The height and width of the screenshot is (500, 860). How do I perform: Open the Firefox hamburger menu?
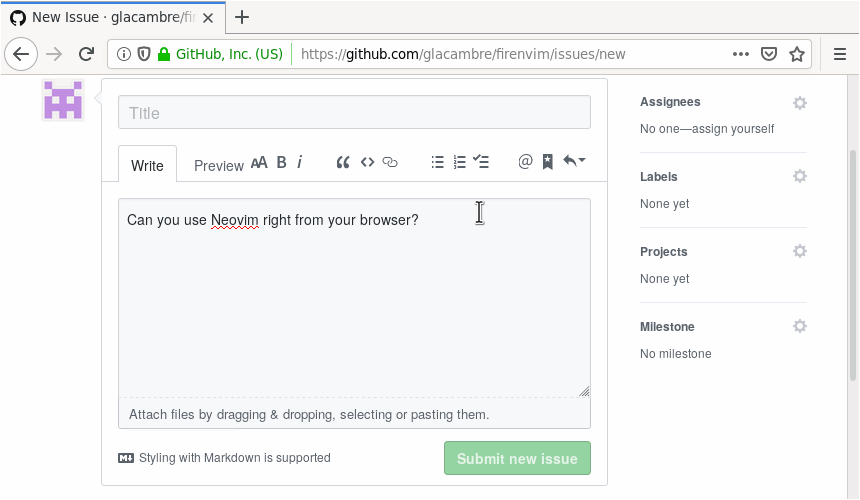click(840, 54)
